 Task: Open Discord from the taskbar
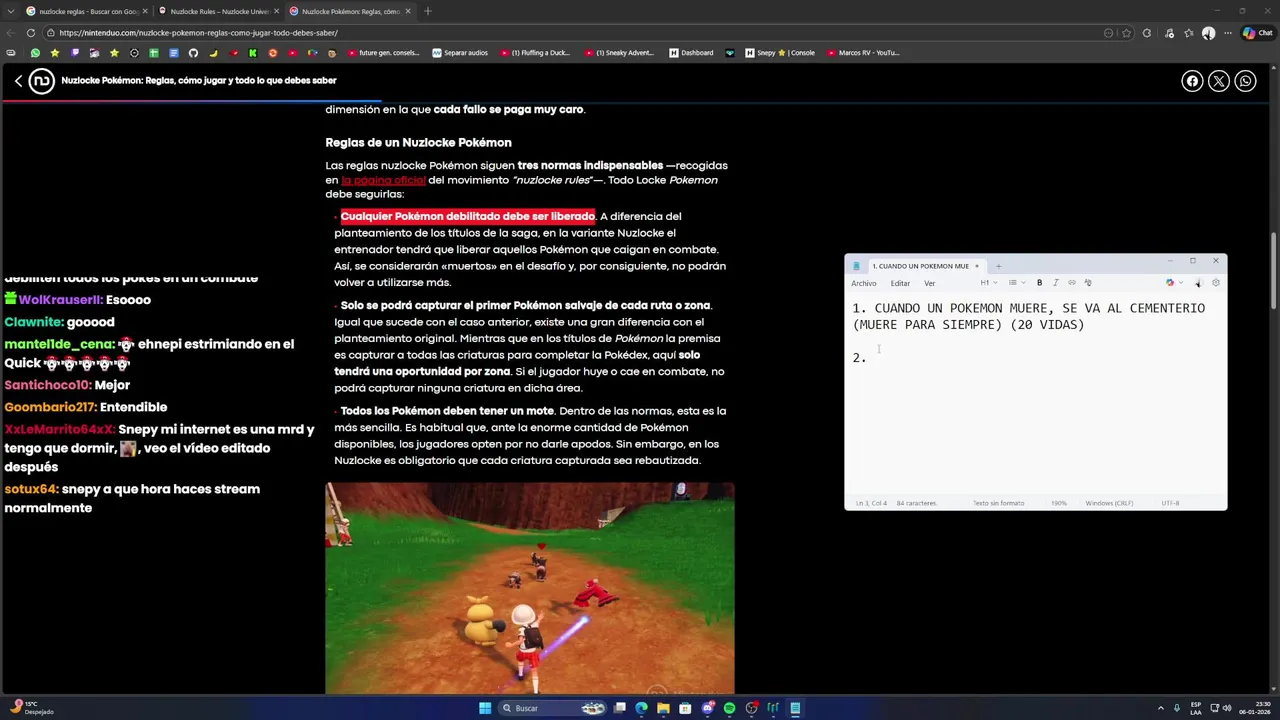pos(707,708)
